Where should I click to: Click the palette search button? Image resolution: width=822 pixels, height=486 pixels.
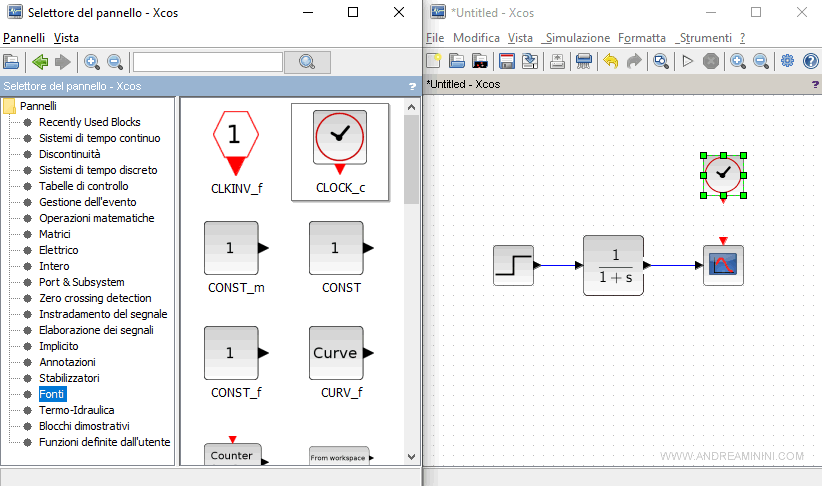(307, 62)
